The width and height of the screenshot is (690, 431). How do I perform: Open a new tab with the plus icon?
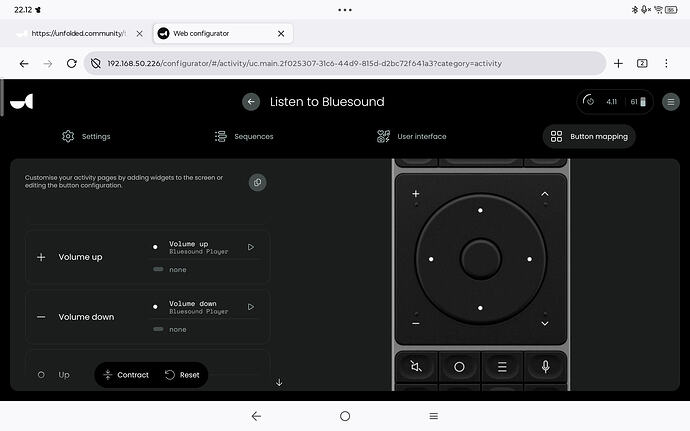point(618,63)
